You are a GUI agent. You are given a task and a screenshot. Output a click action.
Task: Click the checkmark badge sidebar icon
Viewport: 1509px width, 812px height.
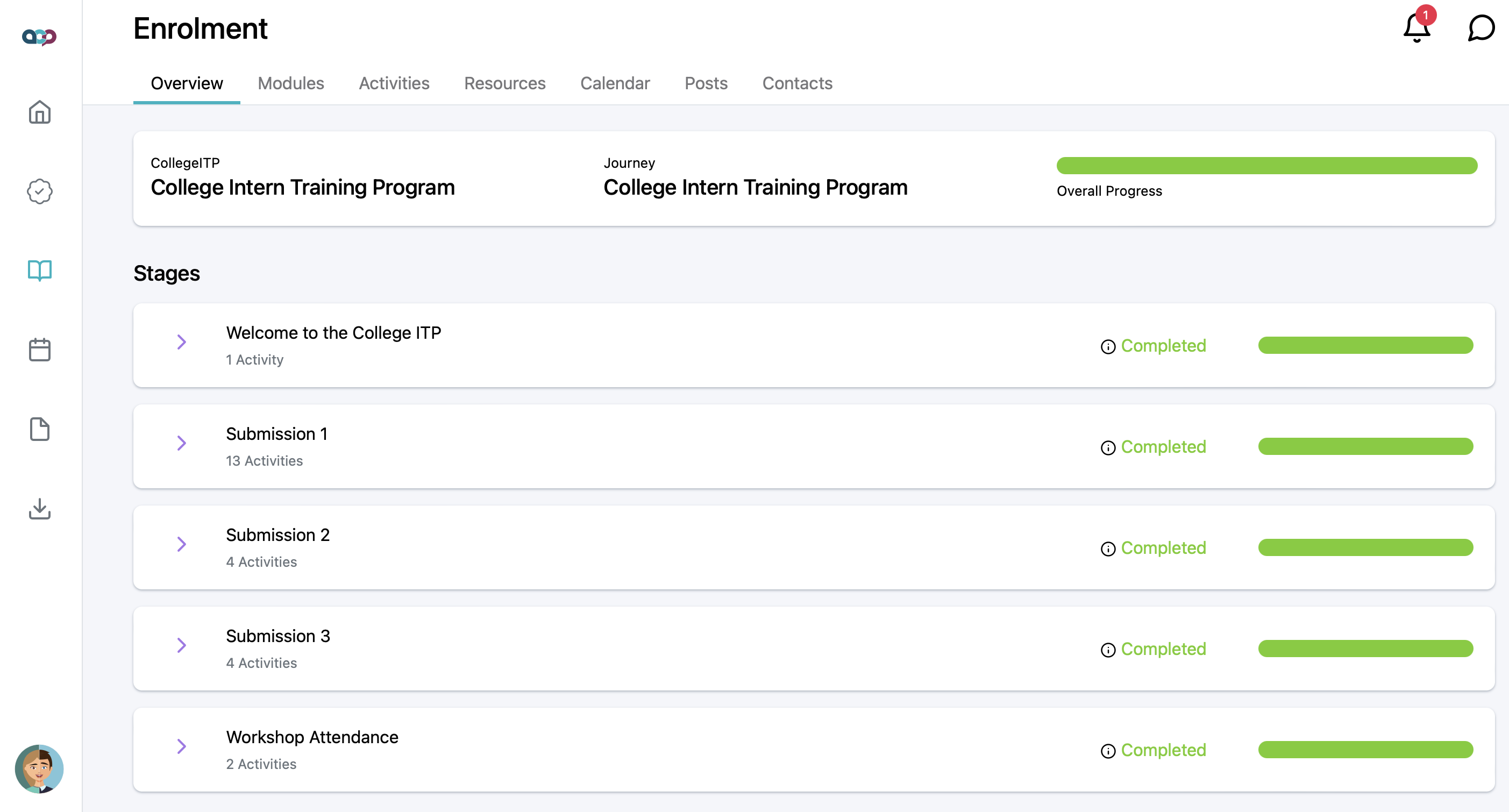click(39, 191)
